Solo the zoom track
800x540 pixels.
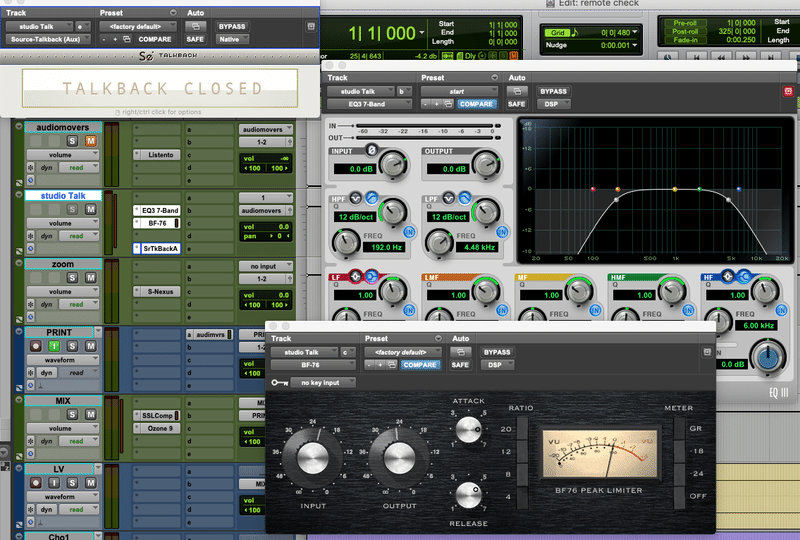point(72,278)
